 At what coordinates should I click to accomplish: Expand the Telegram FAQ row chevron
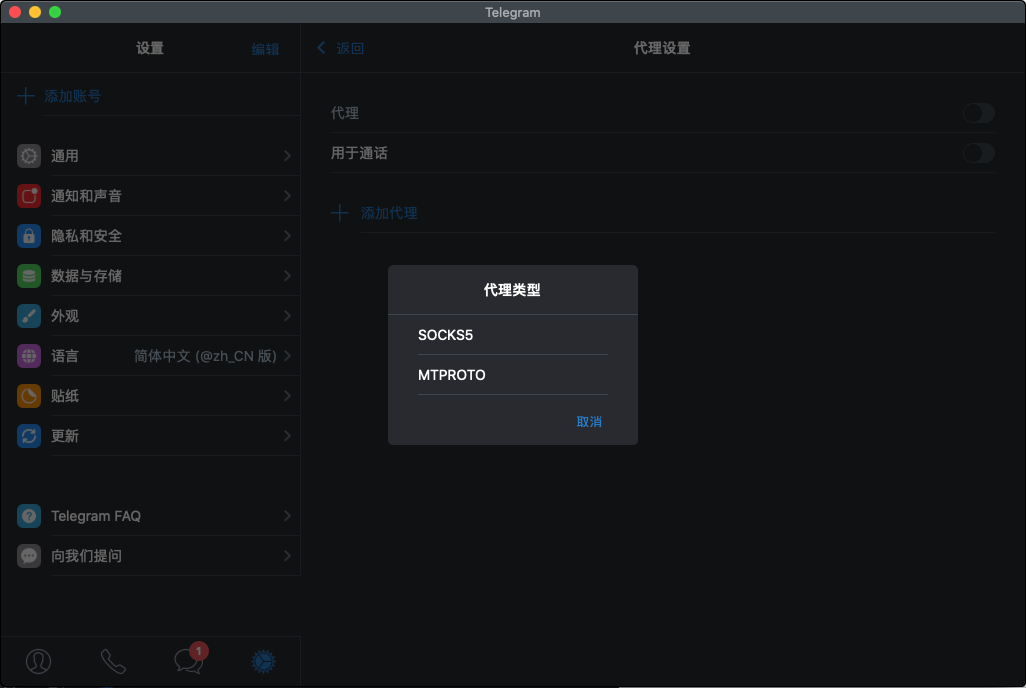click(x=287, y=516)
